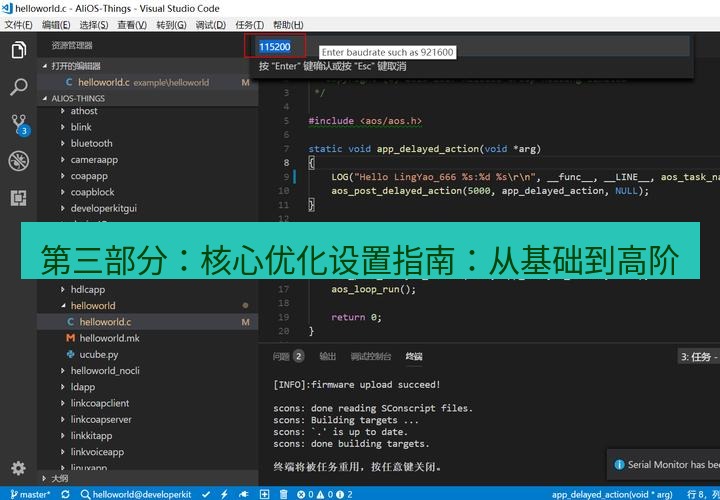Viewport: 720px width, 500px height.
Task: Click the lightning bolt upload icon
Action: point(224,494)
